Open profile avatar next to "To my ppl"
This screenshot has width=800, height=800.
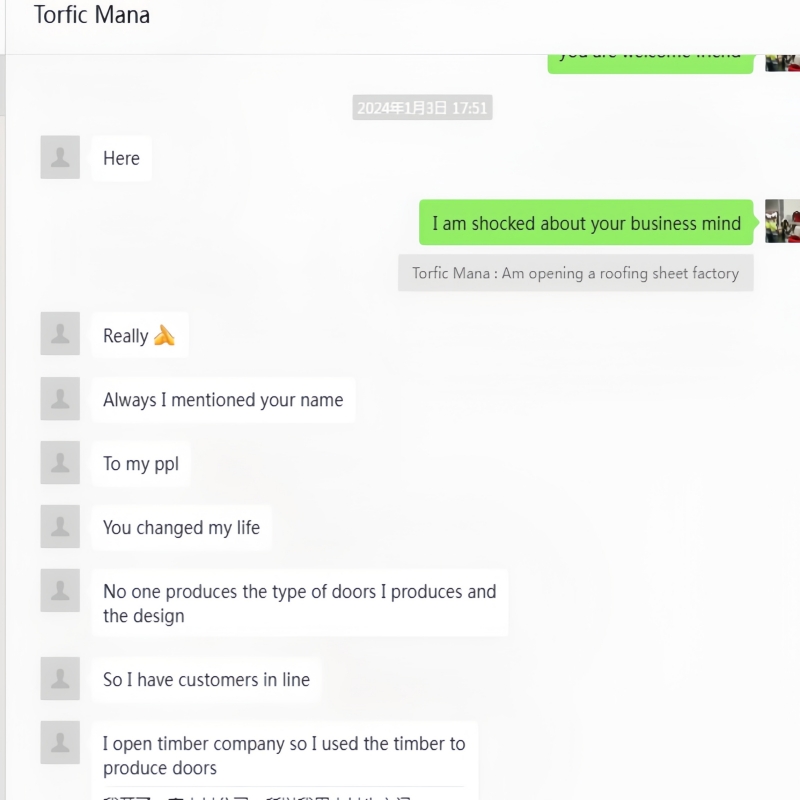(x=60, y=463)
